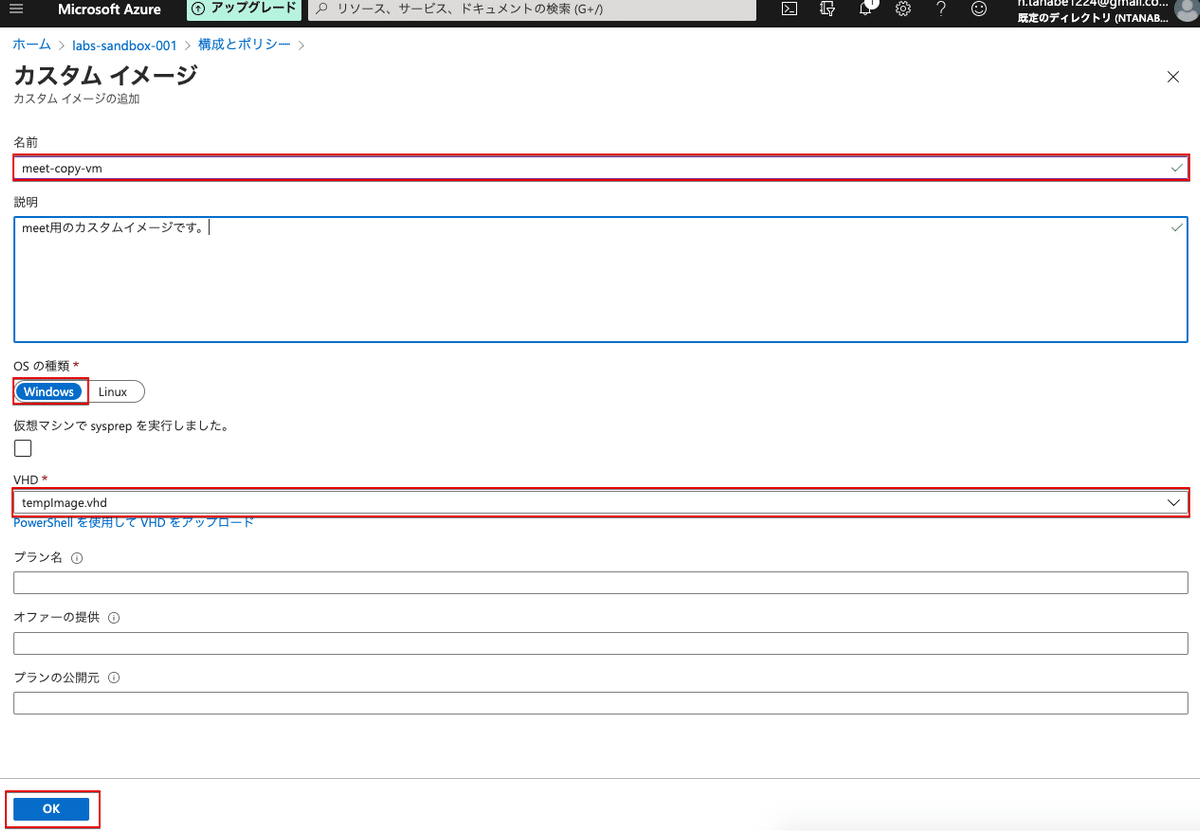Open the hamburger portal menu

[16, 9]
